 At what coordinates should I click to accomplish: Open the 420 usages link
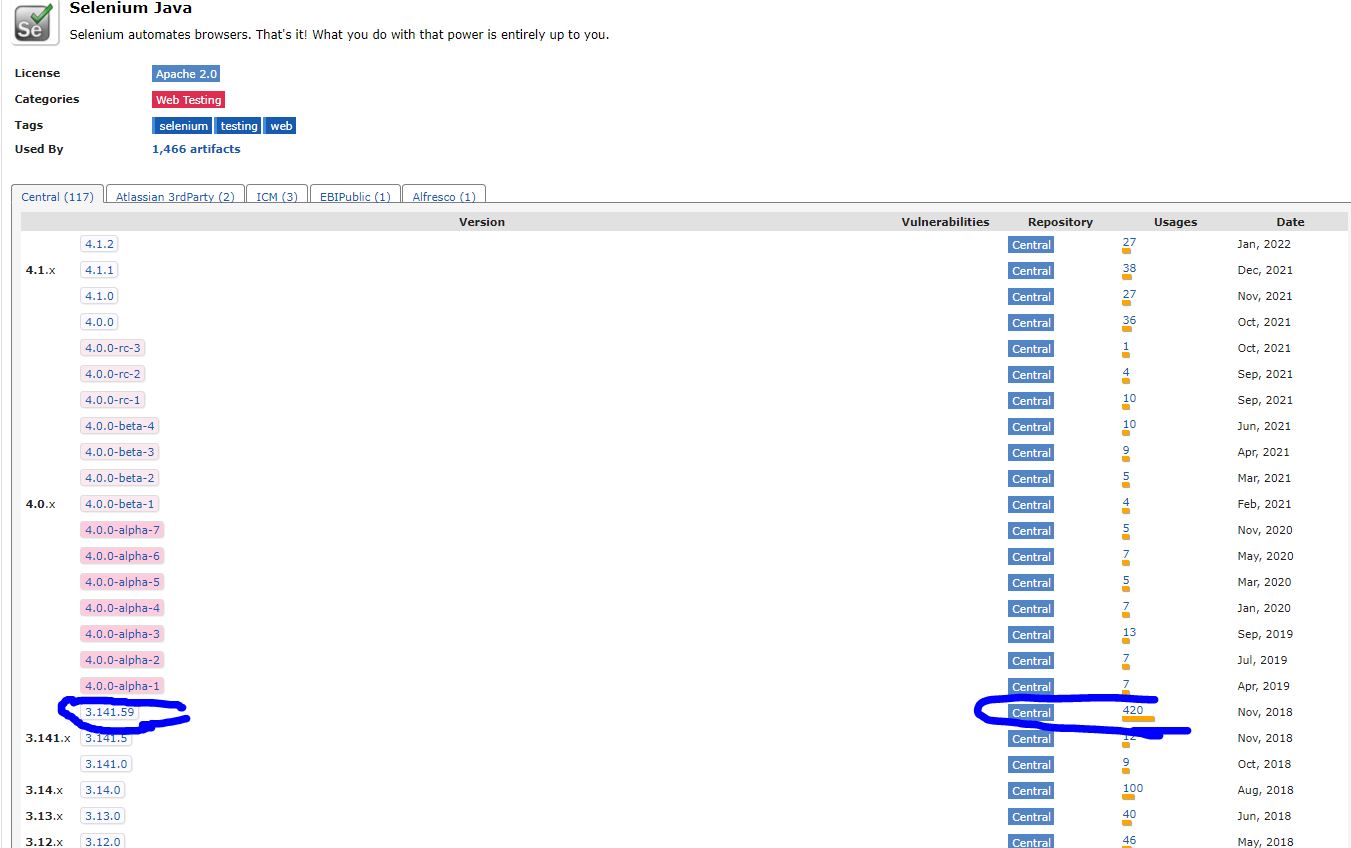tap(1132, 710)
